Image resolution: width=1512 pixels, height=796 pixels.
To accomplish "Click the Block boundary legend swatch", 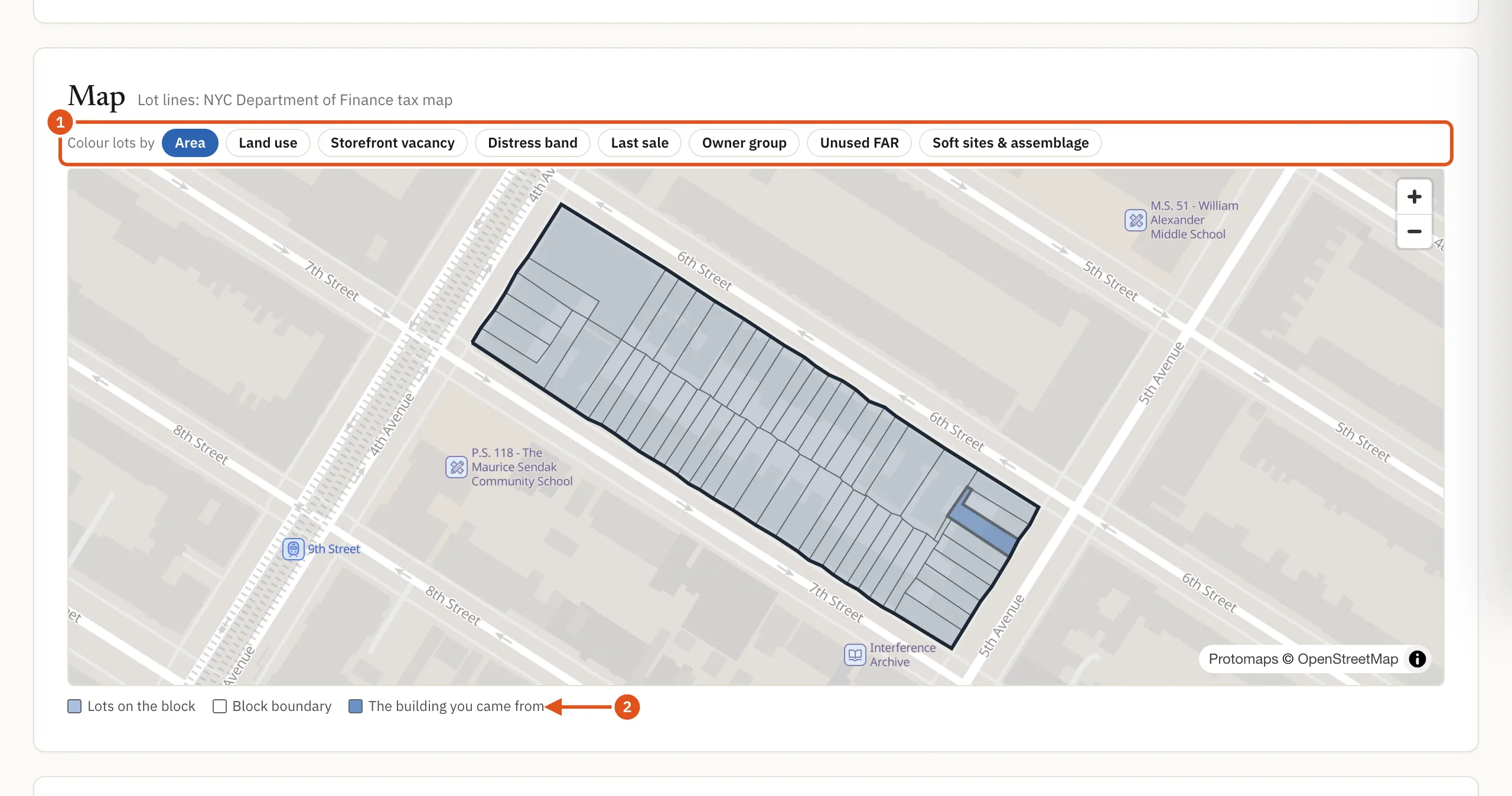I will 220,706.
